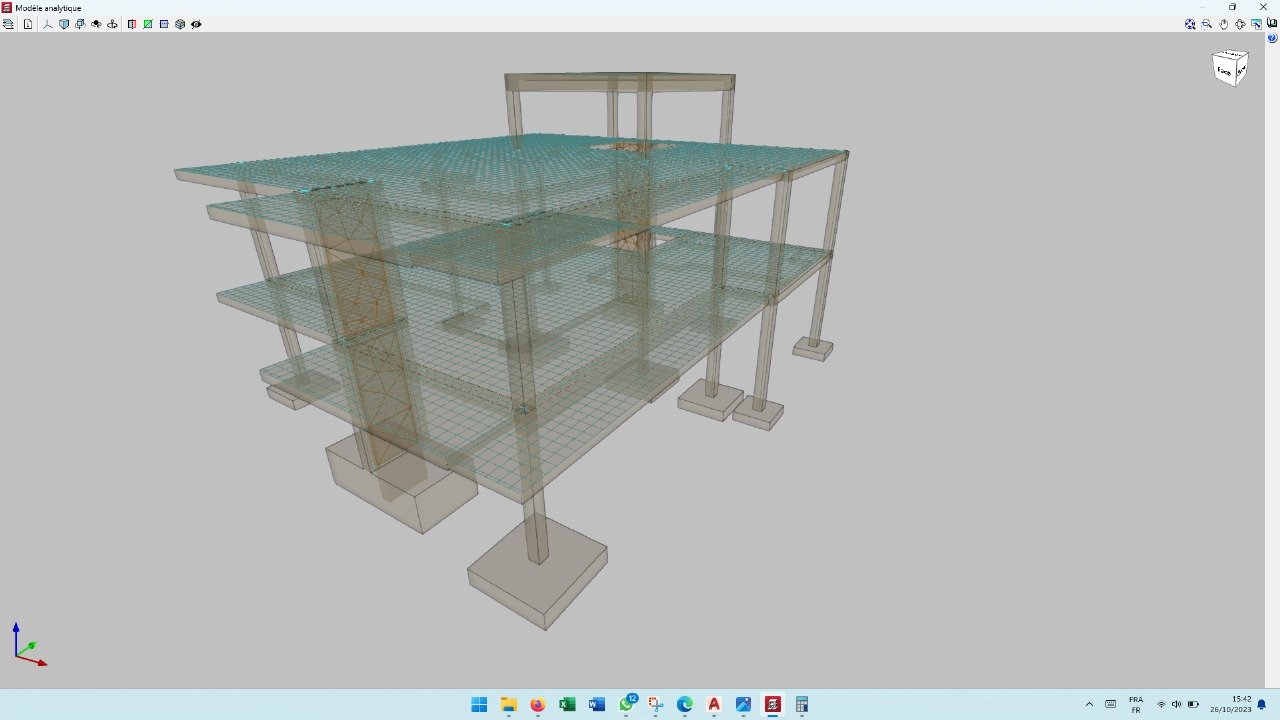Click the document page icon in toolbar
The width and height of the screenshot is (1280, 720).
coord(28,24)
